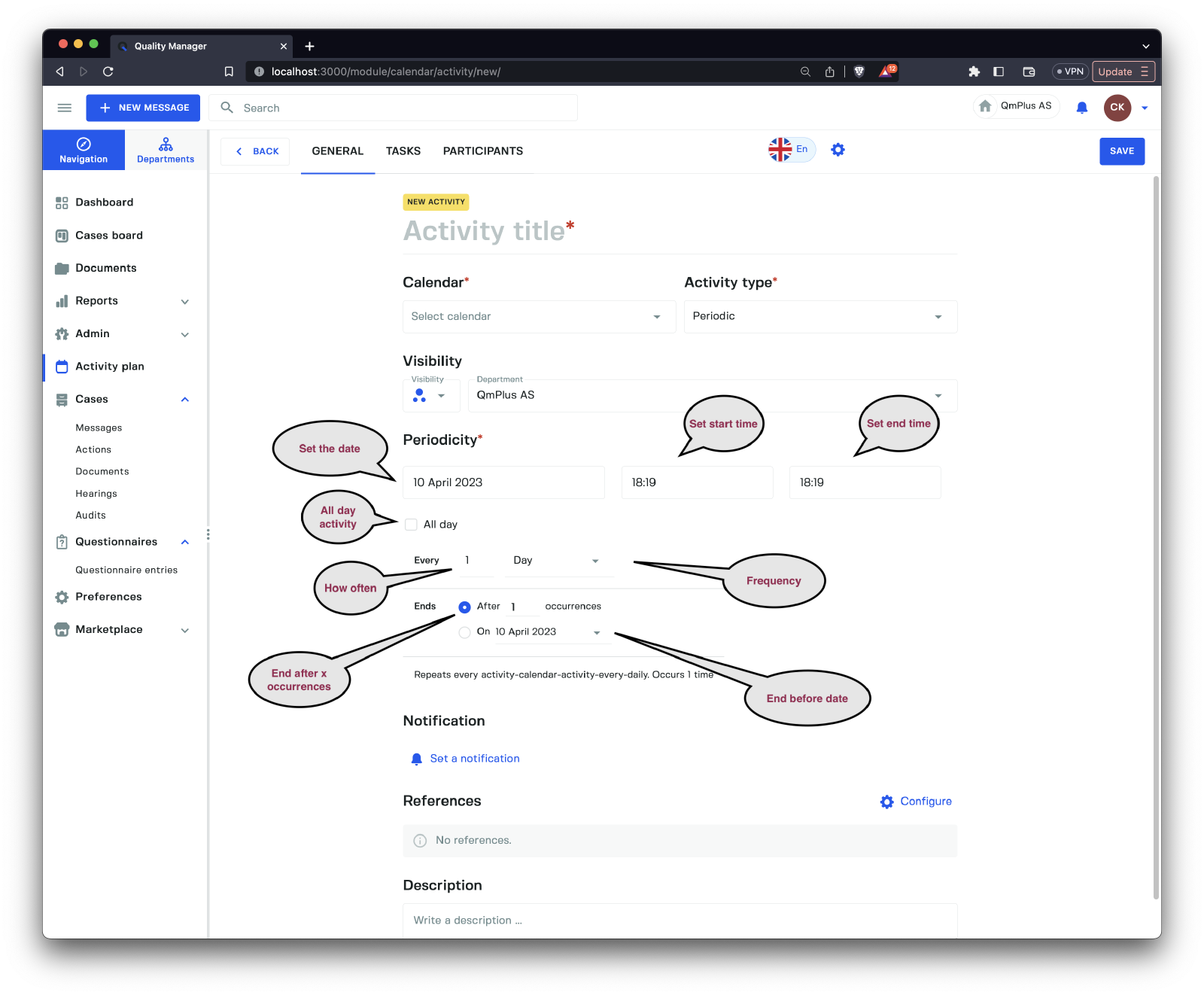Screen dimensions: 1204x995
Task: Open browser extensions puzzle icon
Action: (x=974, y=72)
